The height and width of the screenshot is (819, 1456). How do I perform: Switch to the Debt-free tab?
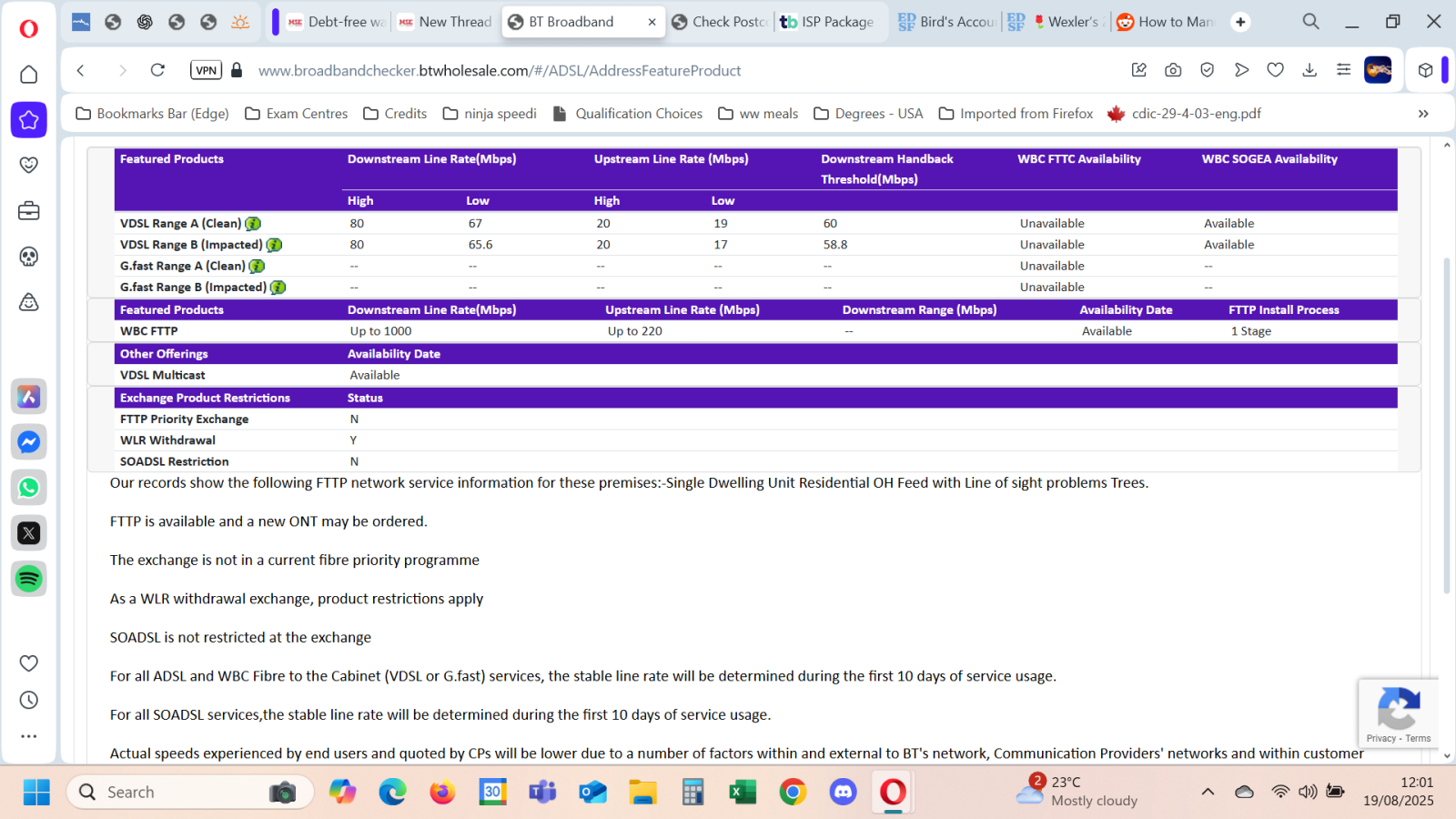(337, 22)
